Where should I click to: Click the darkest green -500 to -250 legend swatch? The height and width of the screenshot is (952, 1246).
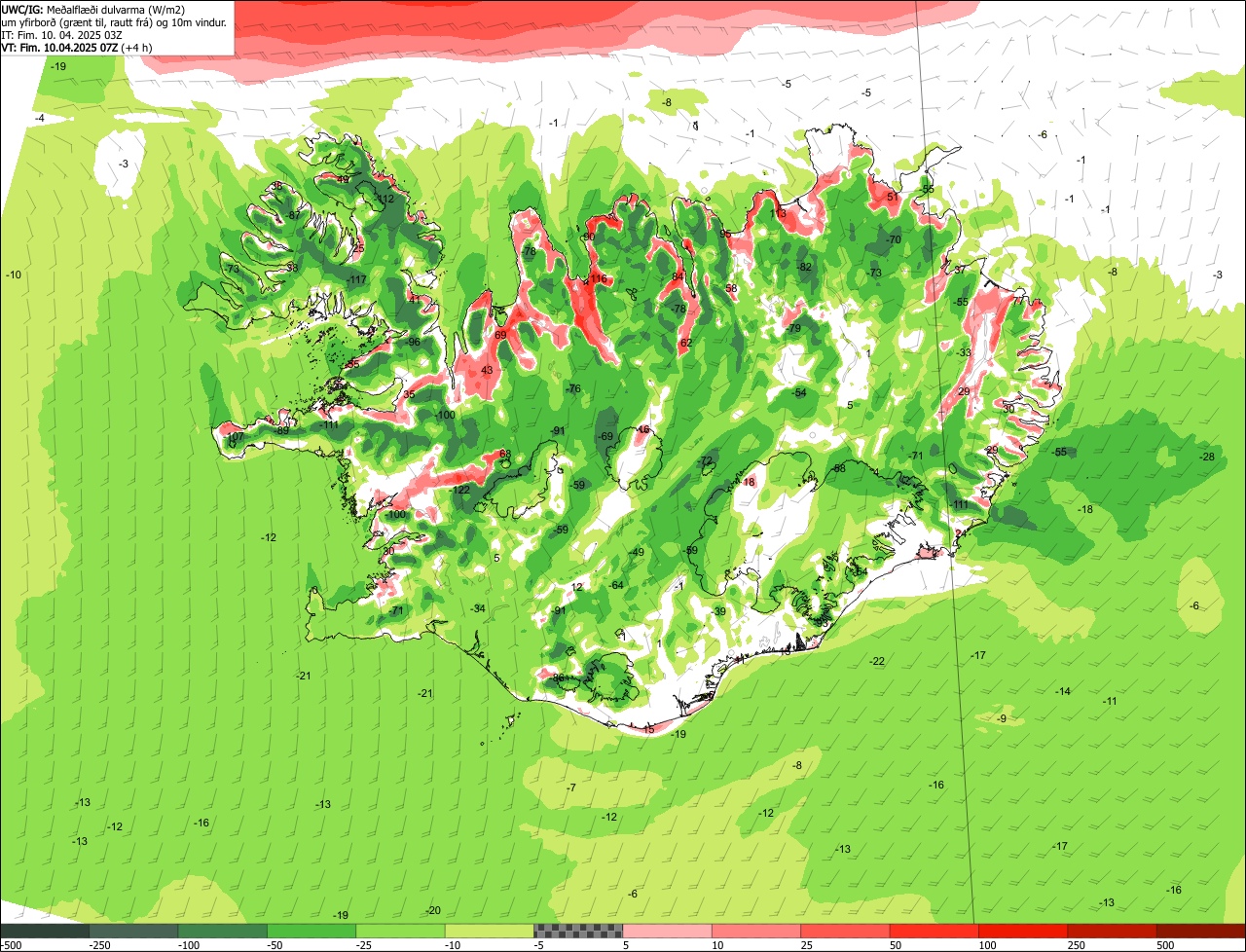45,931
